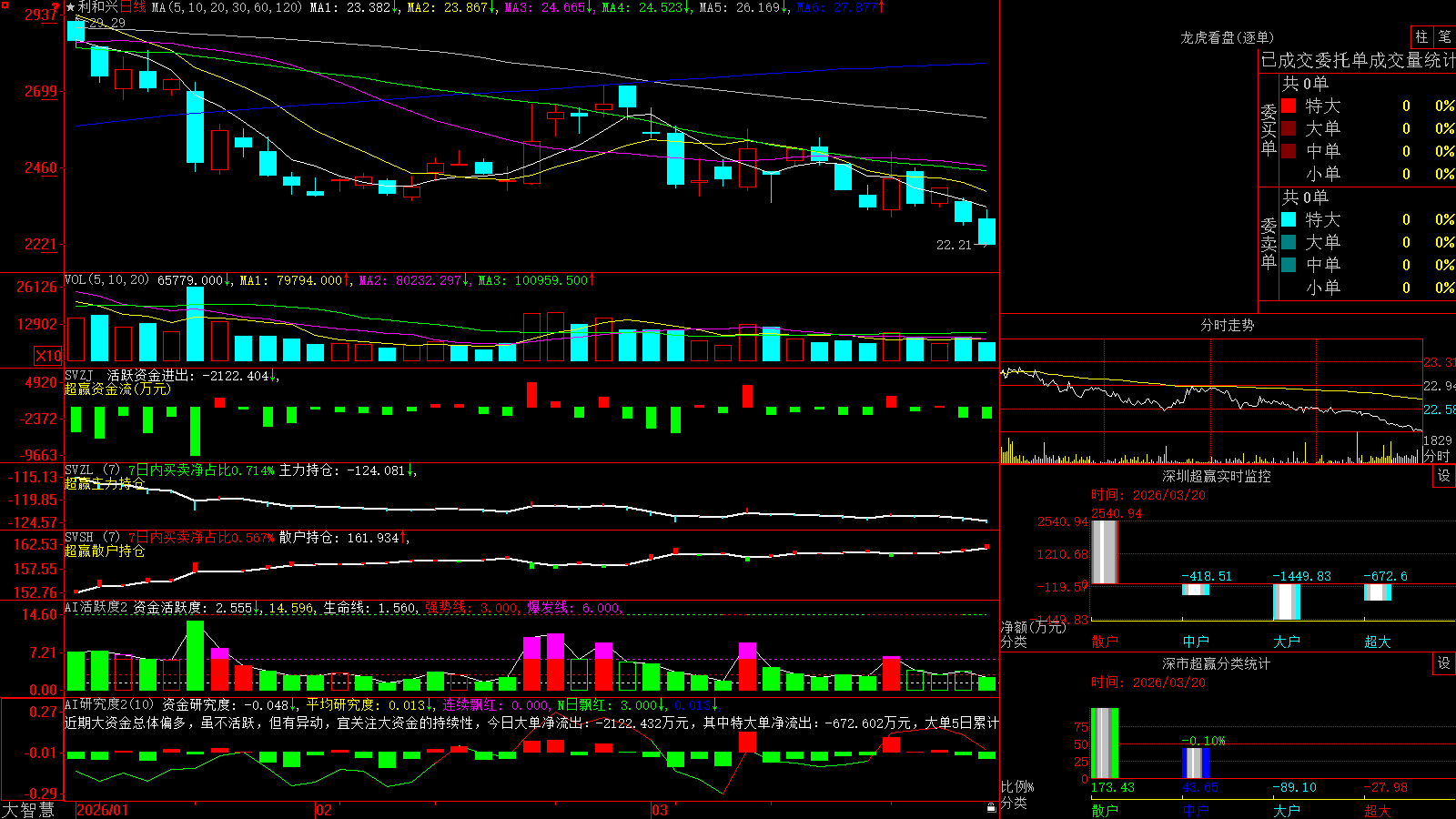
Task: Click the 大户 ratio value -89.10
Action: [1294, 787]
